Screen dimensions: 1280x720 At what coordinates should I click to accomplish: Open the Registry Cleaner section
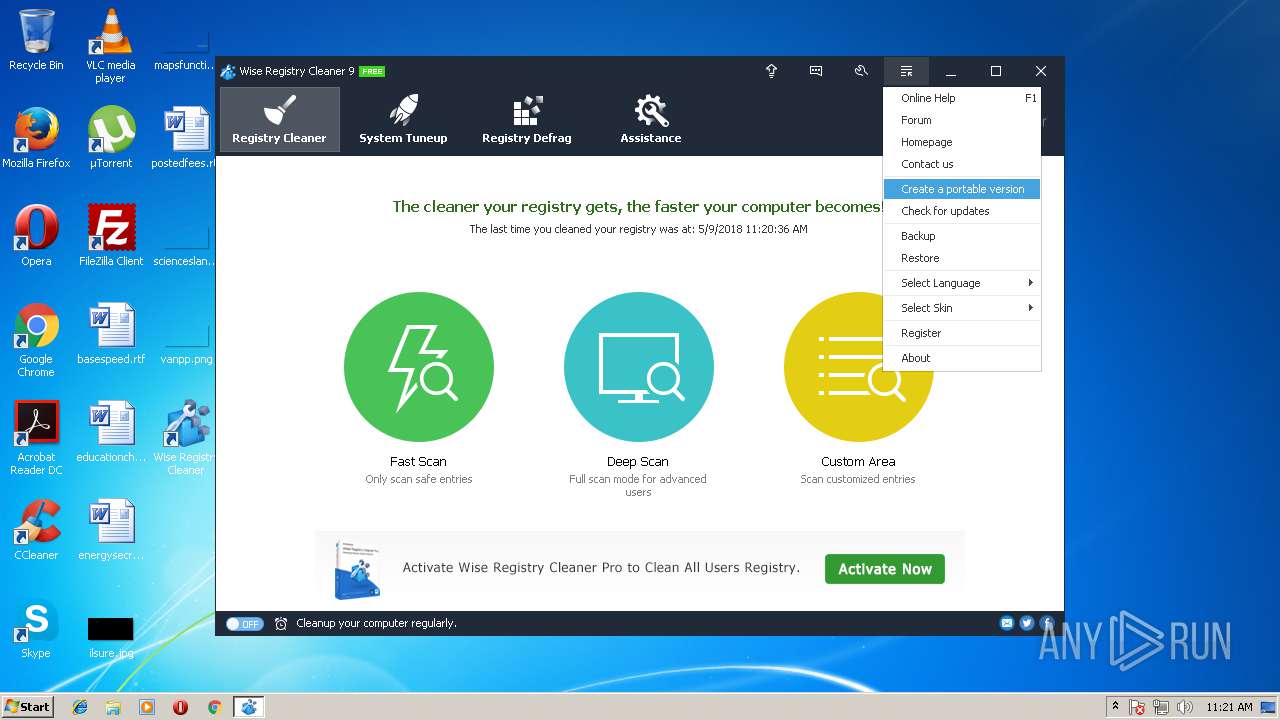click(279, 119)
